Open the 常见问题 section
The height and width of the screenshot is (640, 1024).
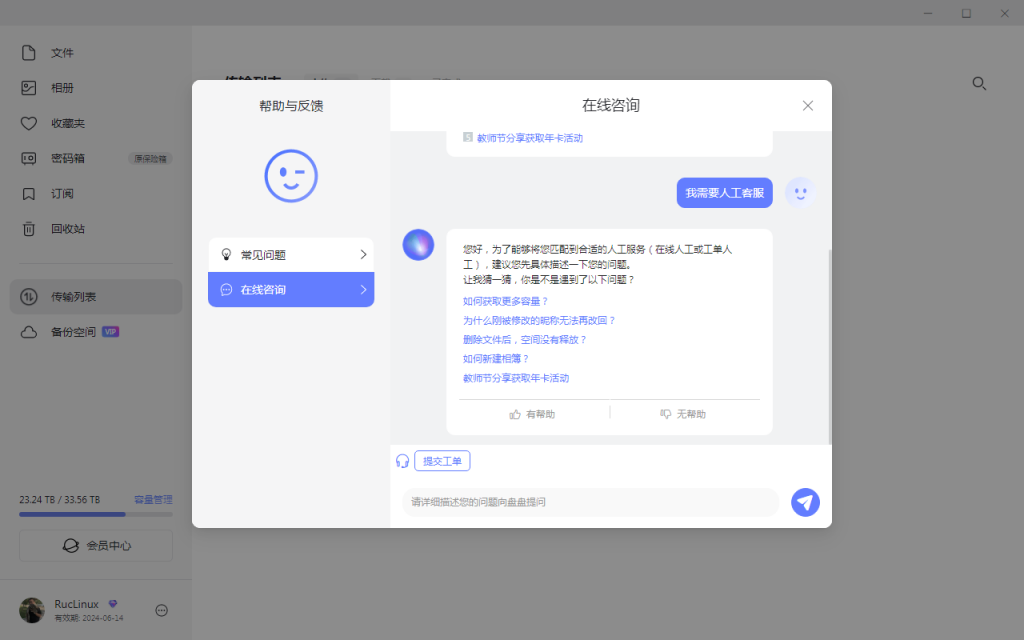tap(291, 255)
